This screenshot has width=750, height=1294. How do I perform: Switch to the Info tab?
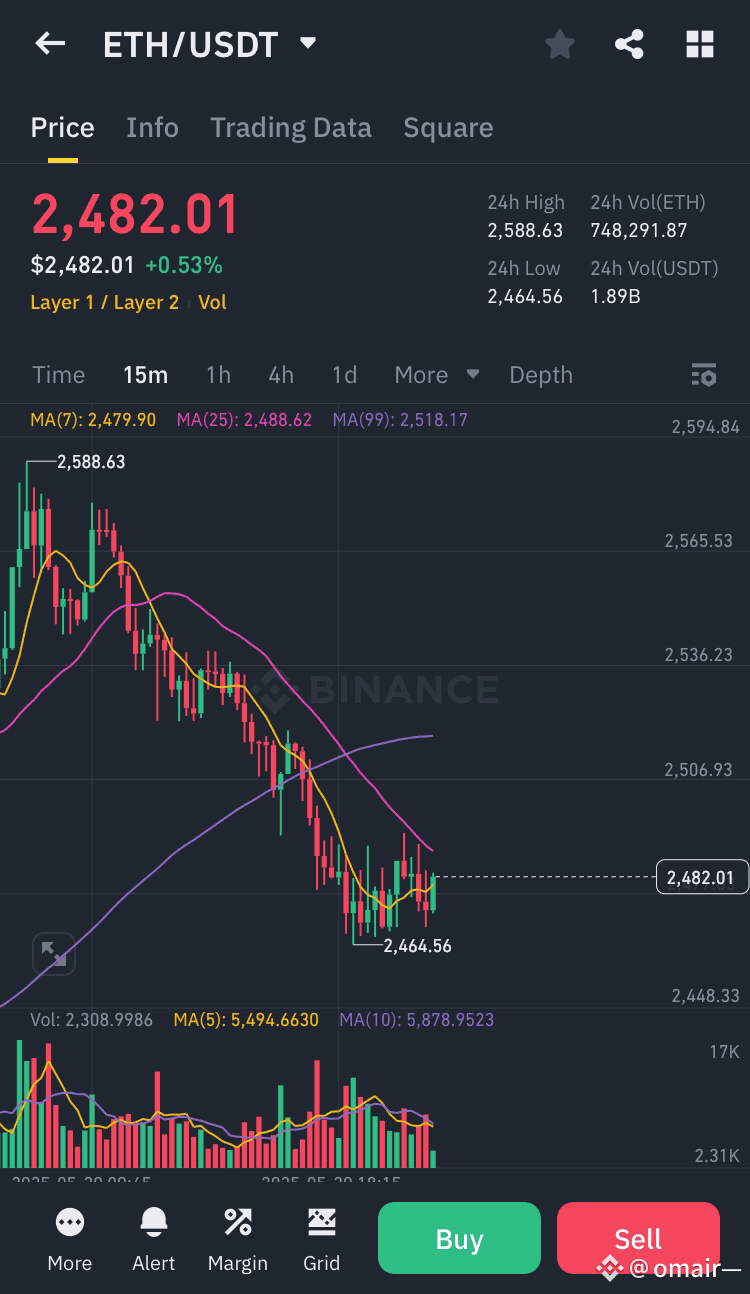[152, 128]
